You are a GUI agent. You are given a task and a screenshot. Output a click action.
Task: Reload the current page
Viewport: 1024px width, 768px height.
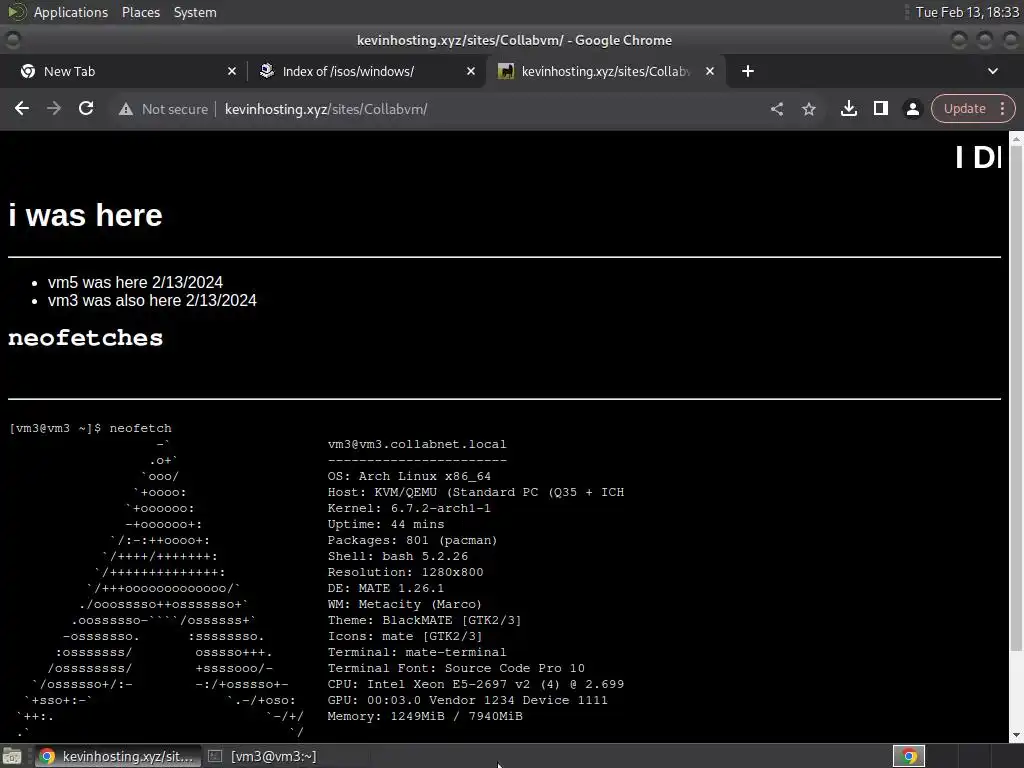86,108
